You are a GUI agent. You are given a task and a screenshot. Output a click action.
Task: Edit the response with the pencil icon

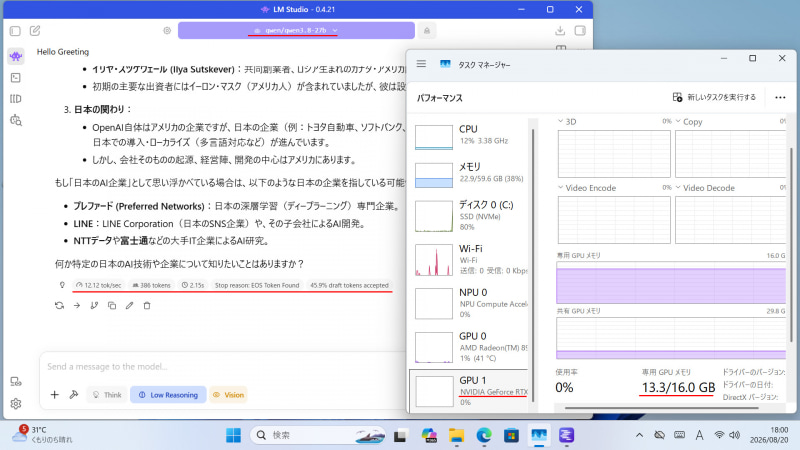coord(130,306)
